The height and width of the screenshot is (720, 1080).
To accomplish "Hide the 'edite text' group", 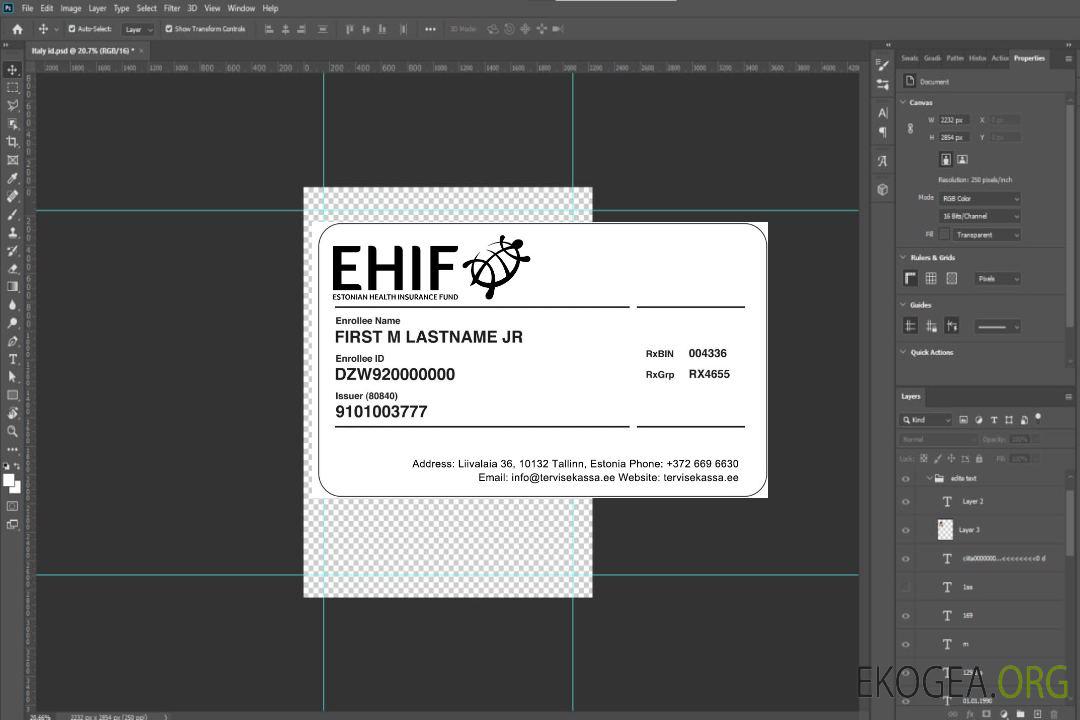I will click(906, 479).
